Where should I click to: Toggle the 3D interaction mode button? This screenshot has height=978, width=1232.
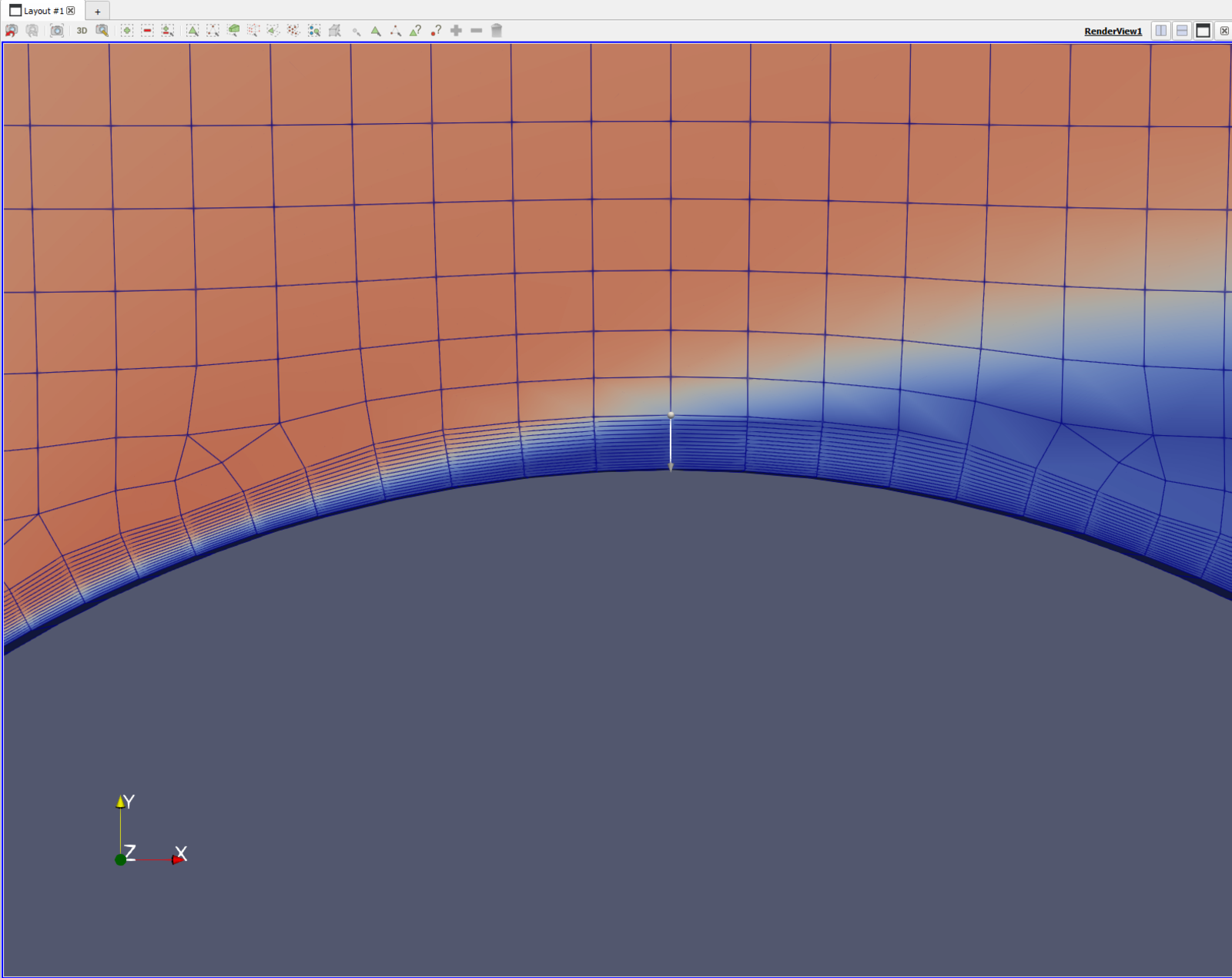coord(82,31)
